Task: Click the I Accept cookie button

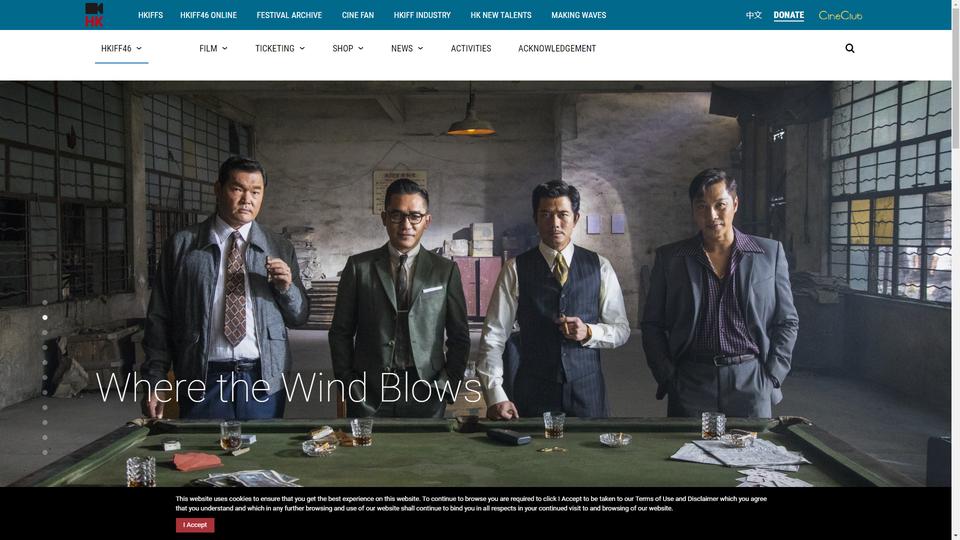Action: click(195, 525)
